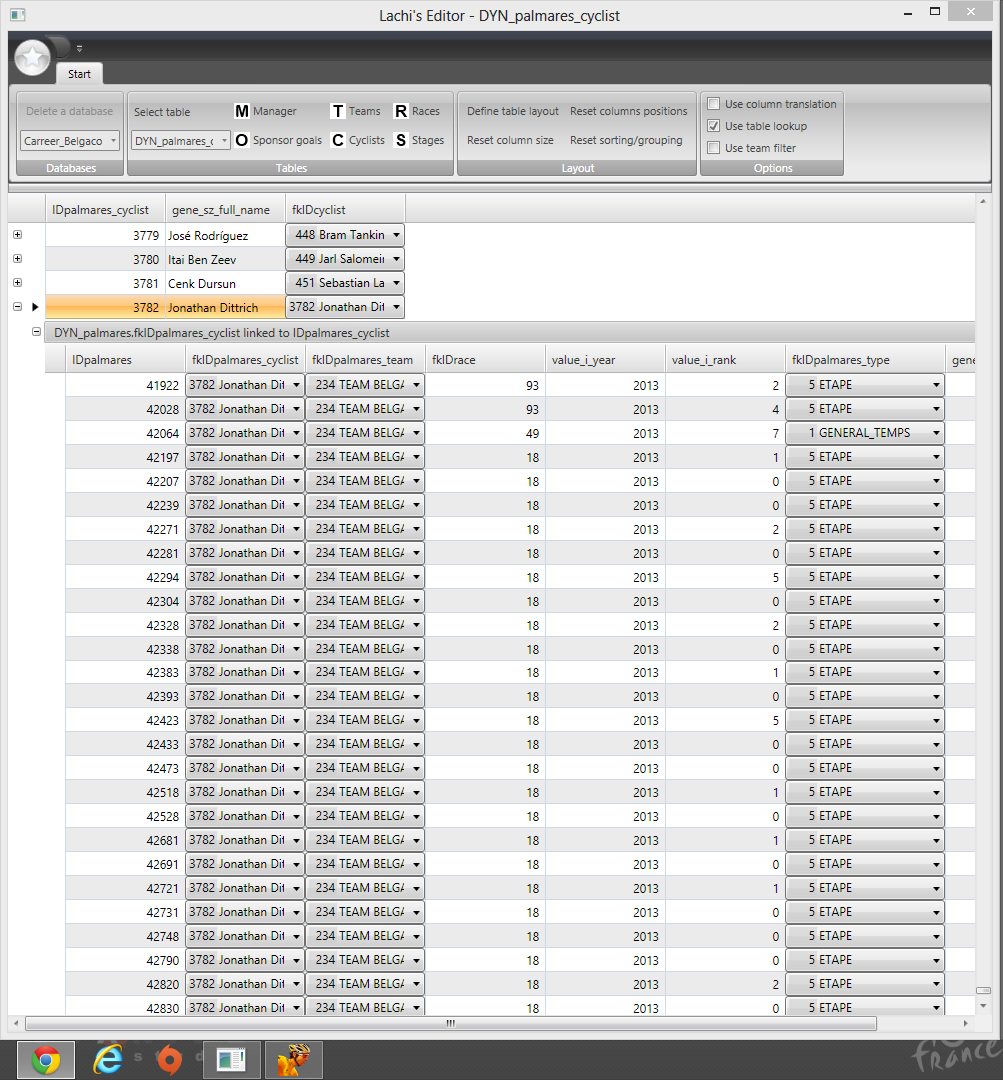1003x1080 pixels.
Task: Enable Use column translation checkbox
Action: [x=713, y=104]
